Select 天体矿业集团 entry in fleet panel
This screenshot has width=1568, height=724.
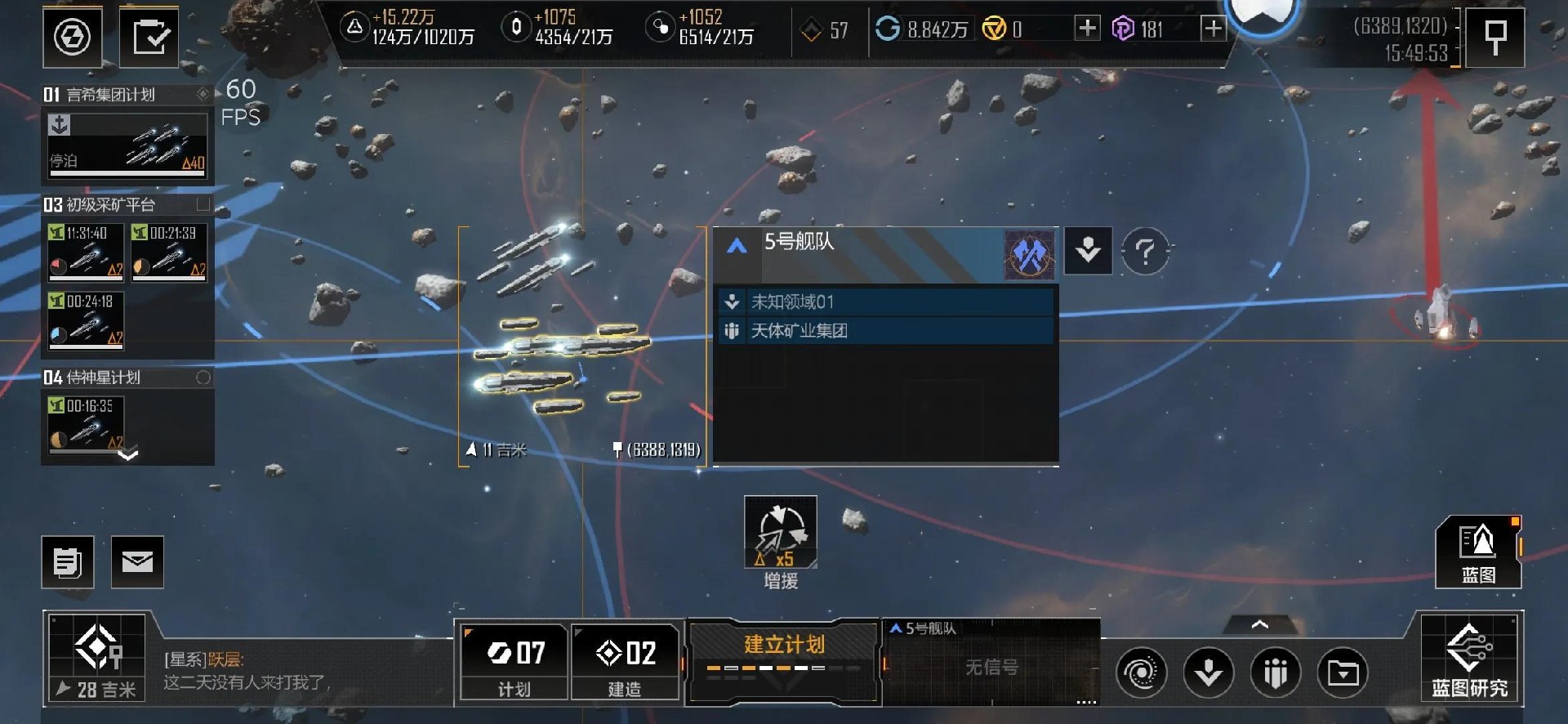886,331
